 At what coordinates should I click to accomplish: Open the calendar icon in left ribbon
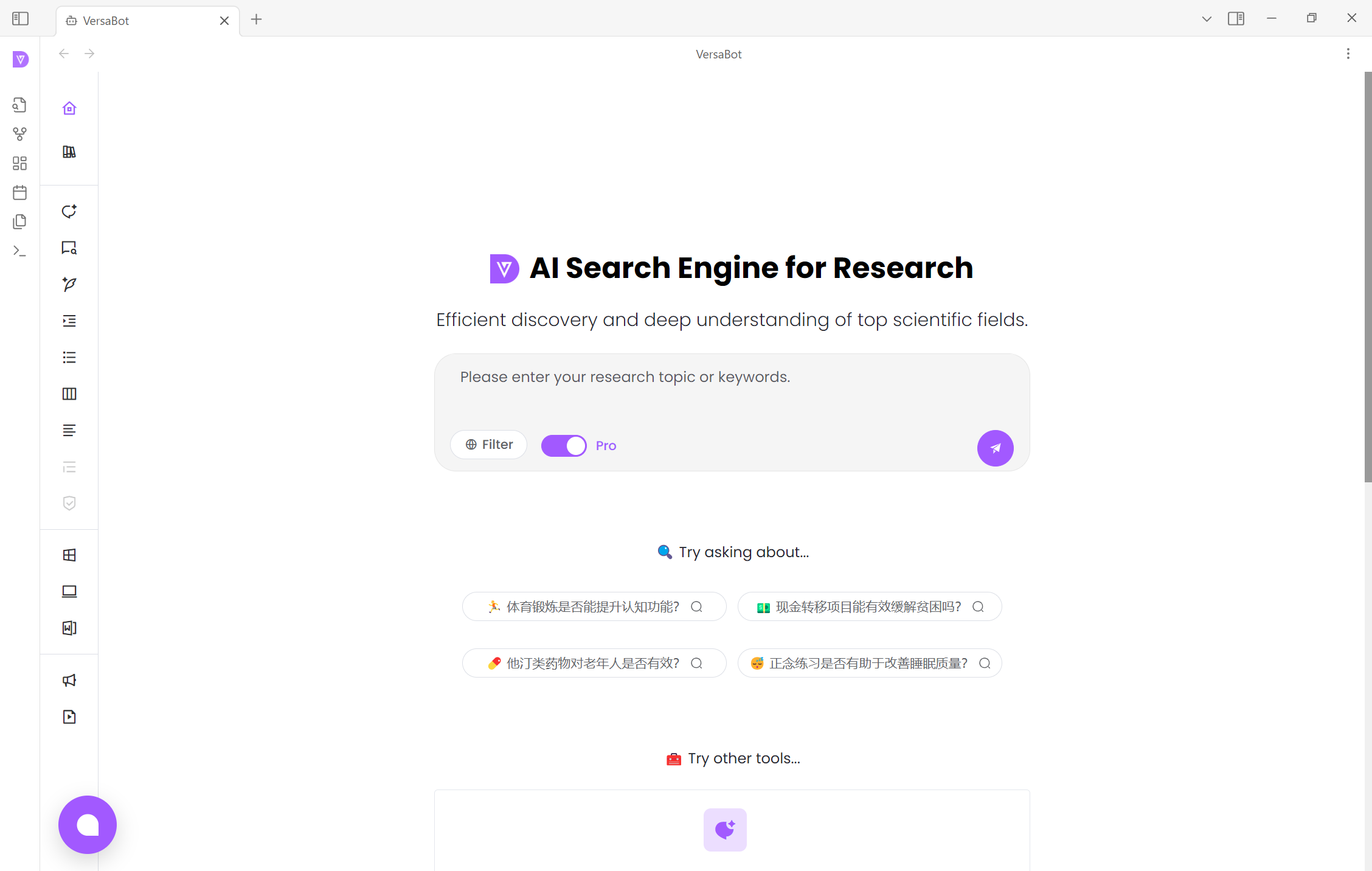tap(19, 193)
